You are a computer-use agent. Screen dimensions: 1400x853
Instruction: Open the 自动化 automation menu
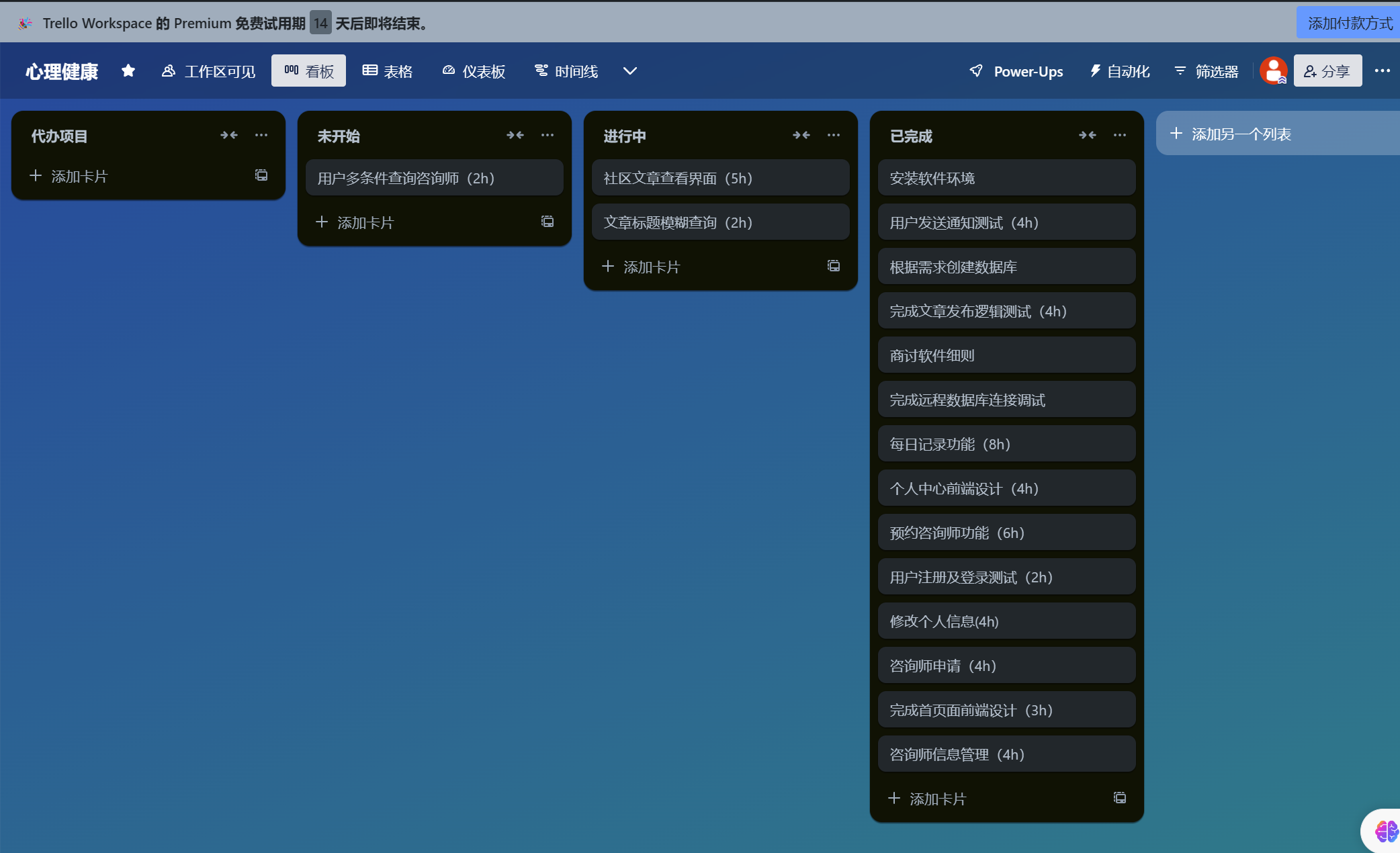[1119, 71]
